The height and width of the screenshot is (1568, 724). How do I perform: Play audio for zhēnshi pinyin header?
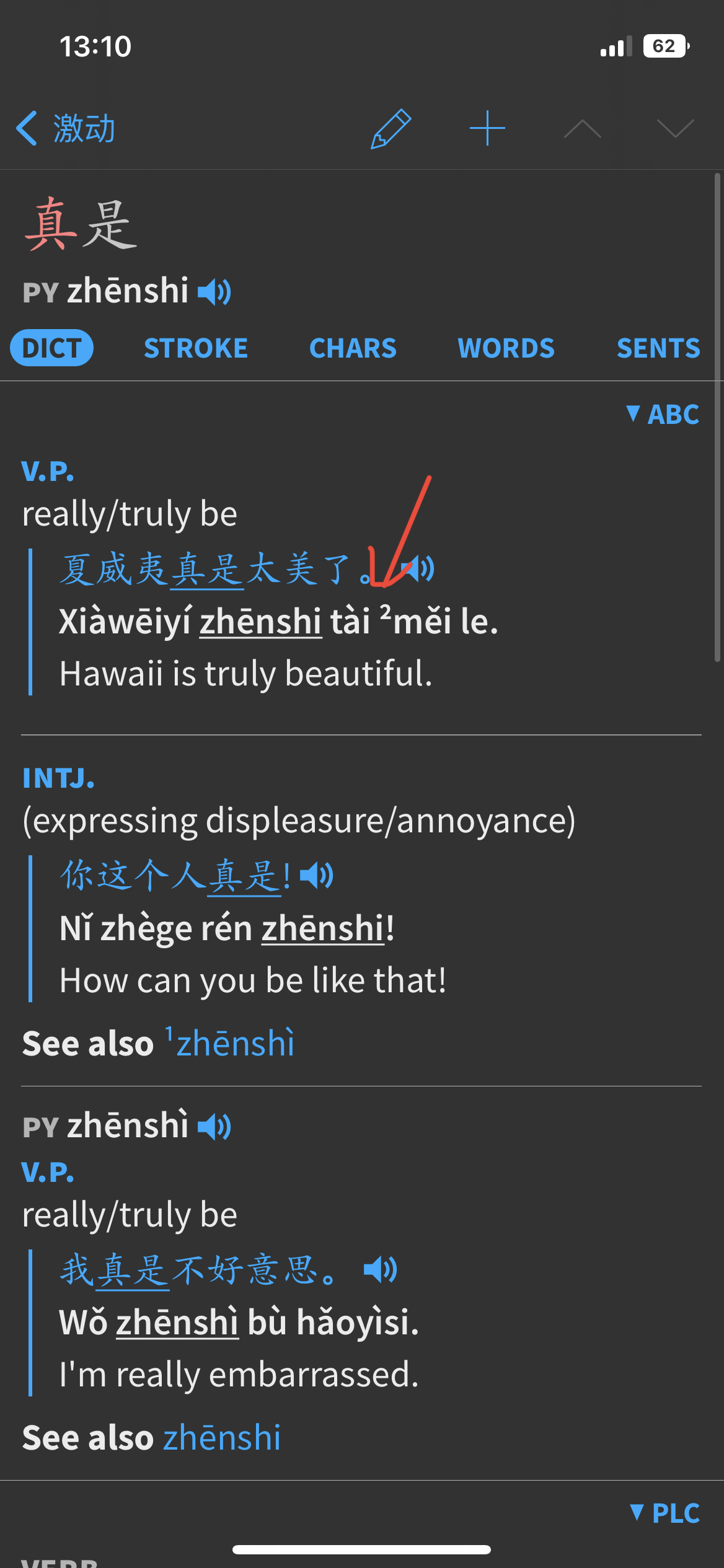click(x=214, y=291)
